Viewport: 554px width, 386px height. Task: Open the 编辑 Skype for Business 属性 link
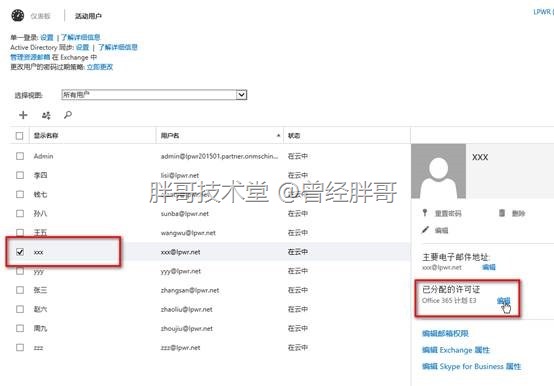tap(471, 366)
